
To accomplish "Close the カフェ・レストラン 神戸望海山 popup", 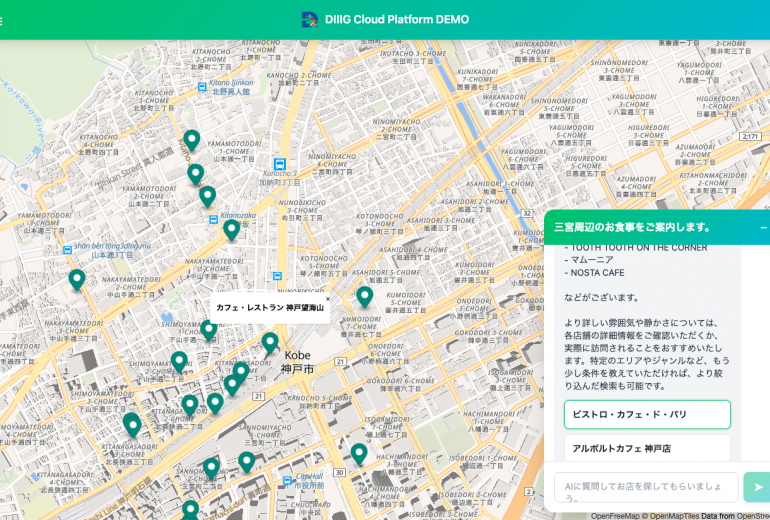I will (x=327, y=298).
